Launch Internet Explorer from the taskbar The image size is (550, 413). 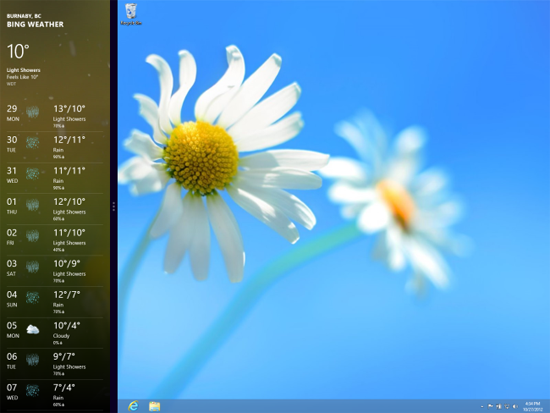click(133, 406)
